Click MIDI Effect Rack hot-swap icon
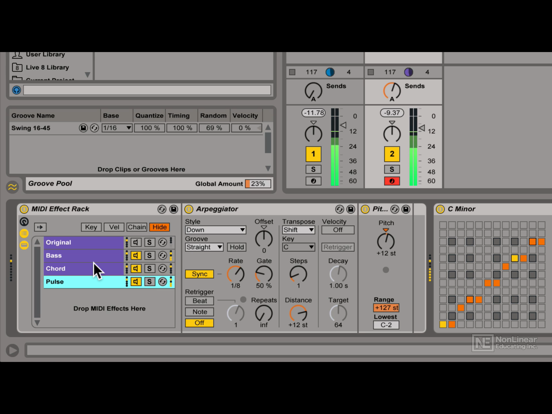 (x=162, y=209)
